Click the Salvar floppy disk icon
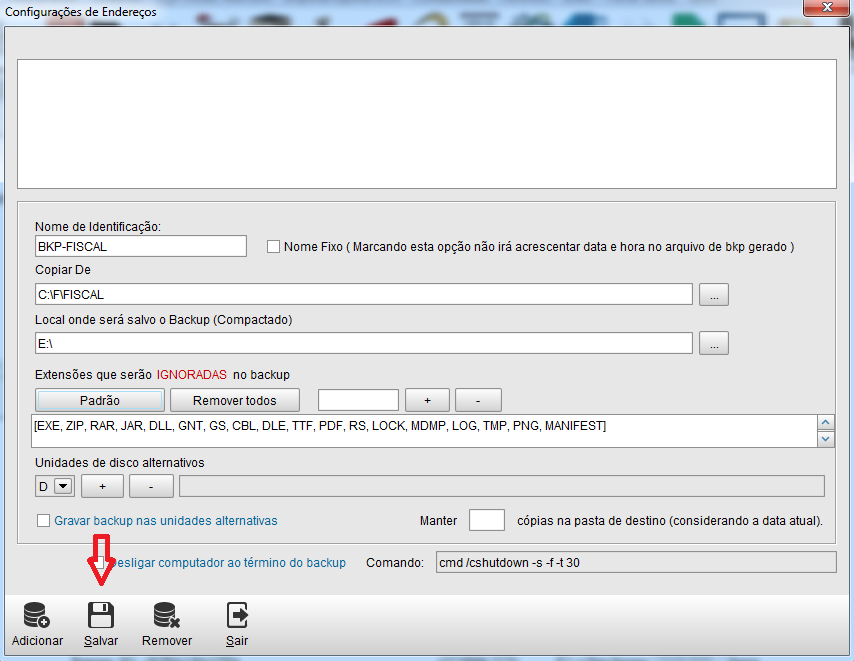Viewport: 854px width, 661px height. (x=101, y=615)
